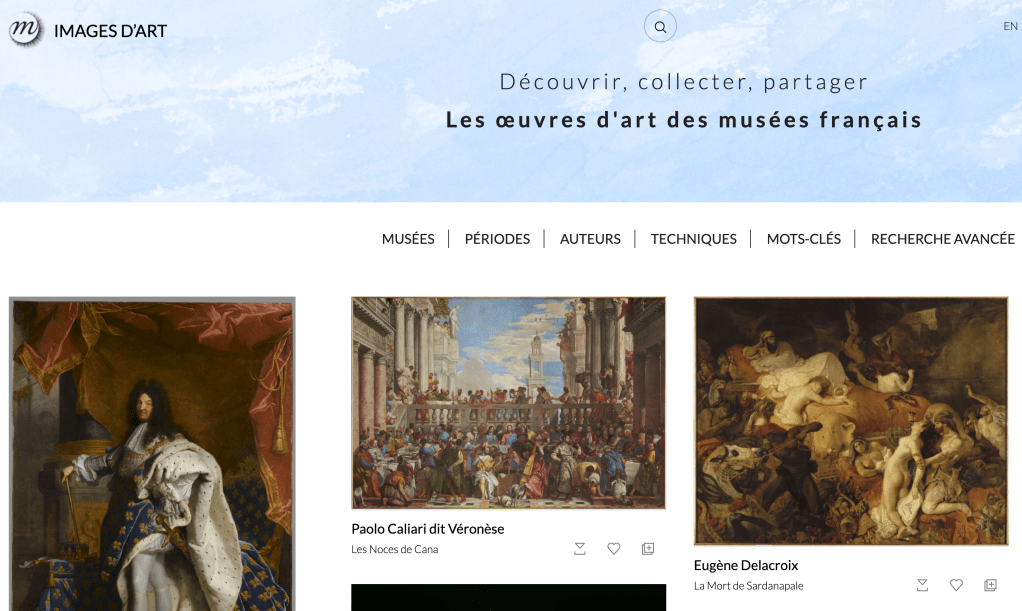Open the La Mort de Sardanapale painting thumbnail
1022x611 pixels.
tap(851, 421)
